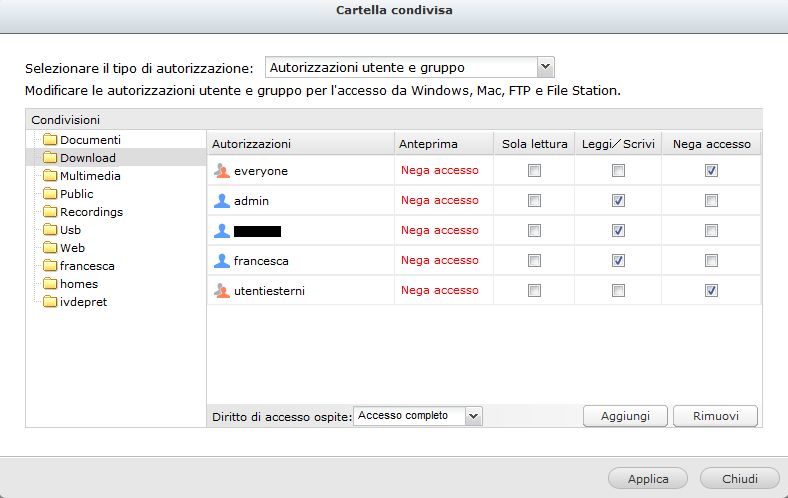The height and width of the screenshot is (498, 788).
Task: Click the everyone group icon
Action: tap(222, 171)
